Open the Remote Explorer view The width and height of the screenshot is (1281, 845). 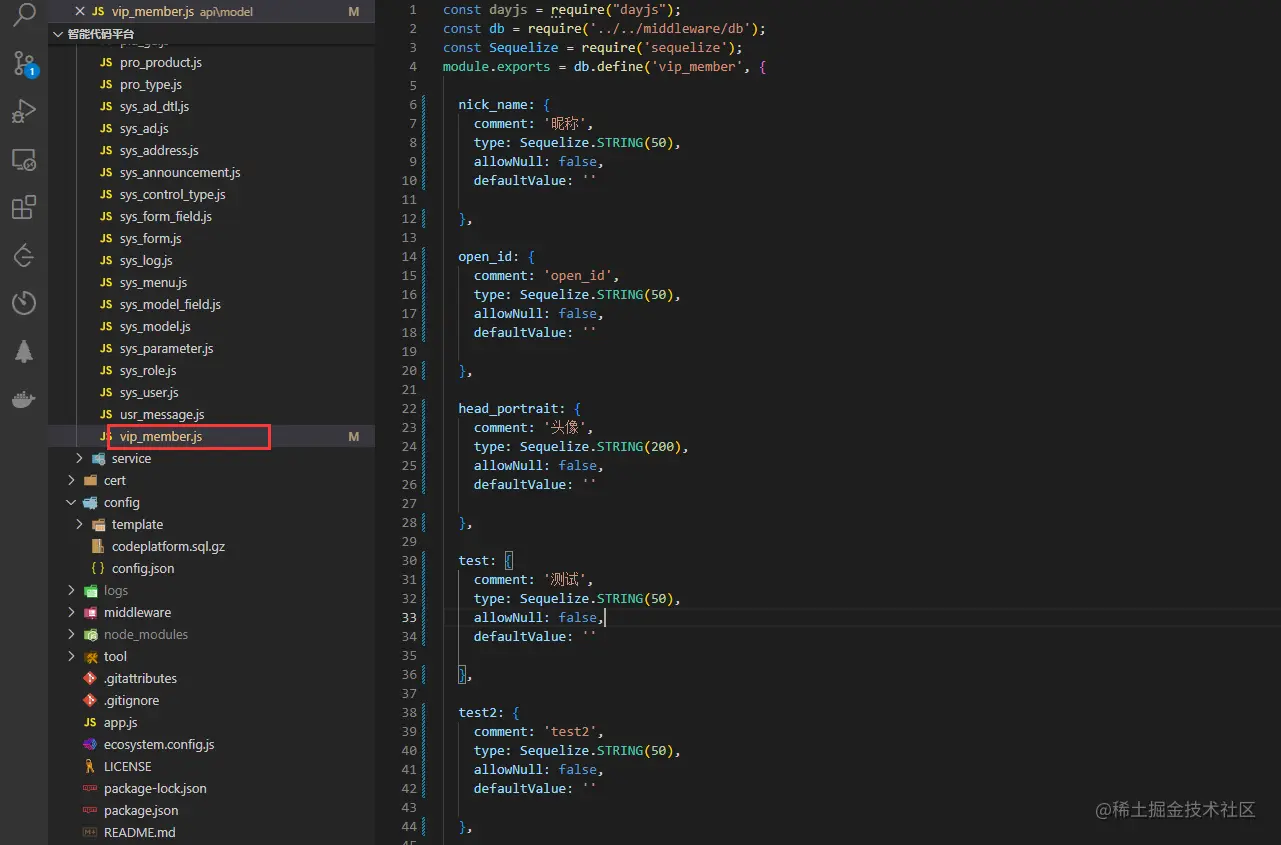[x=24, y=159]
